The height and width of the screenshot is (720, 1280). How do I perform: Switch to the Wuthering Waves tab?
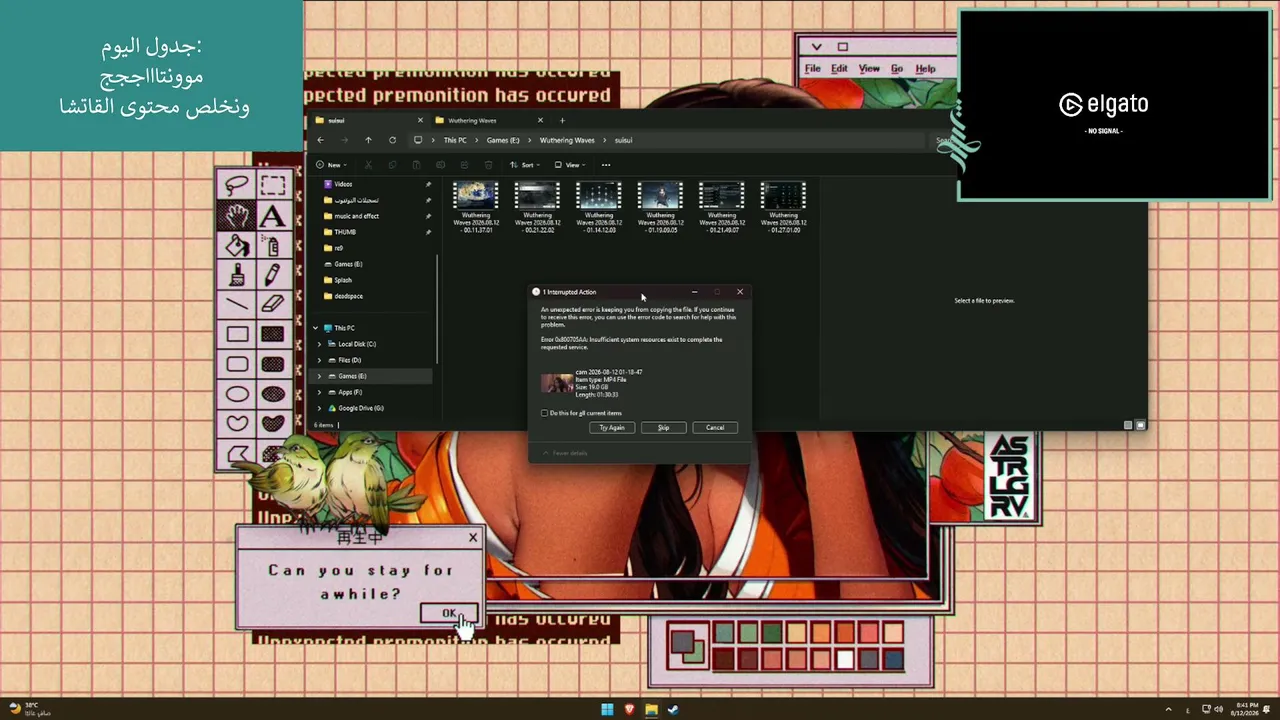[492, 120]
